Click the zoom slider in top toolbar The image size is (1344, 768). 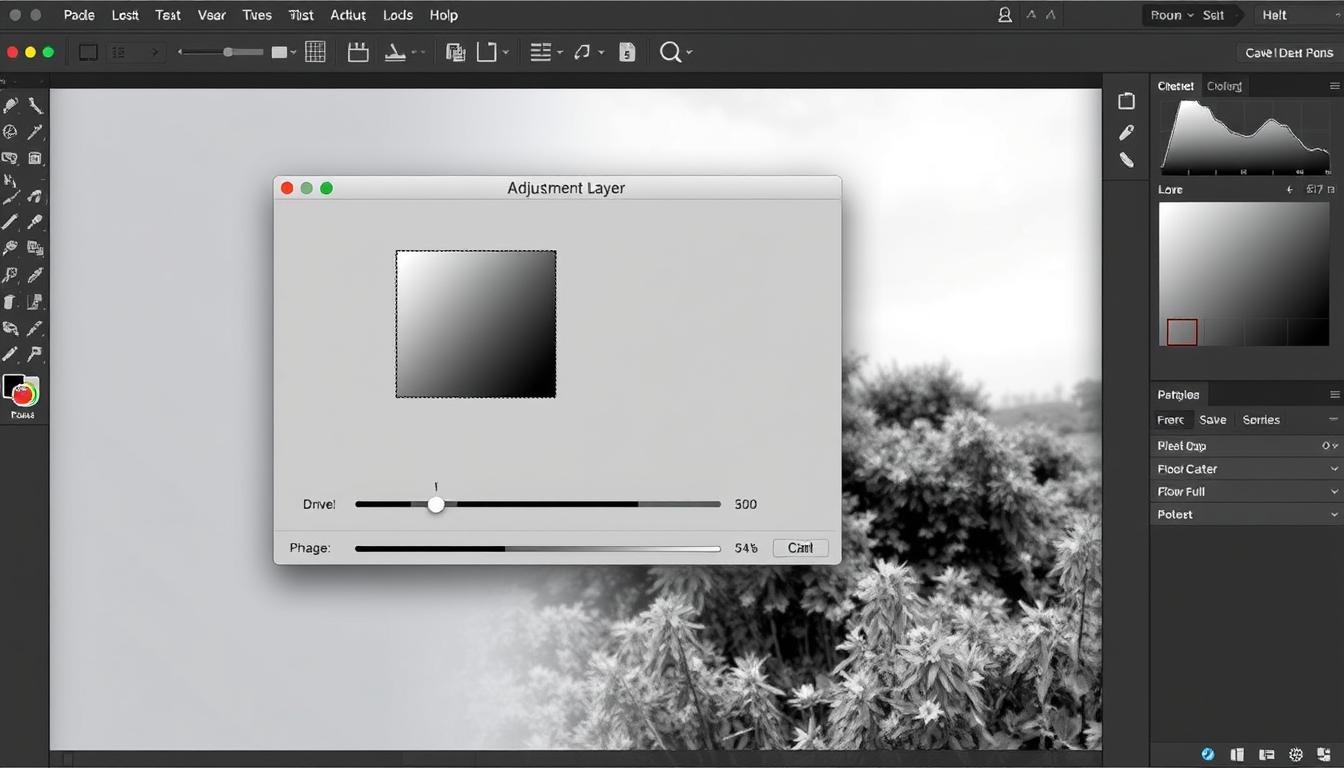point(221,52)
